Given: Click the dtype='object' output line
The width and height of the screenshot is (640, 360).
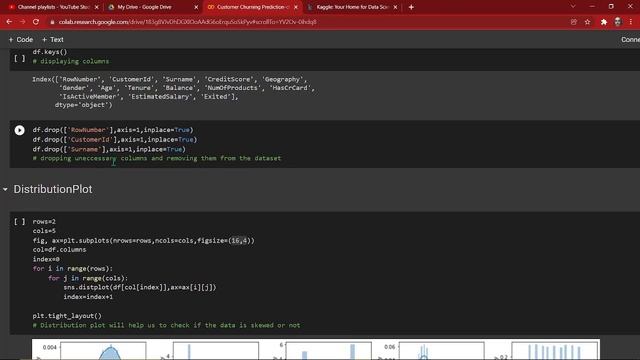Looking at the screenshot, I should coord(83,105).
